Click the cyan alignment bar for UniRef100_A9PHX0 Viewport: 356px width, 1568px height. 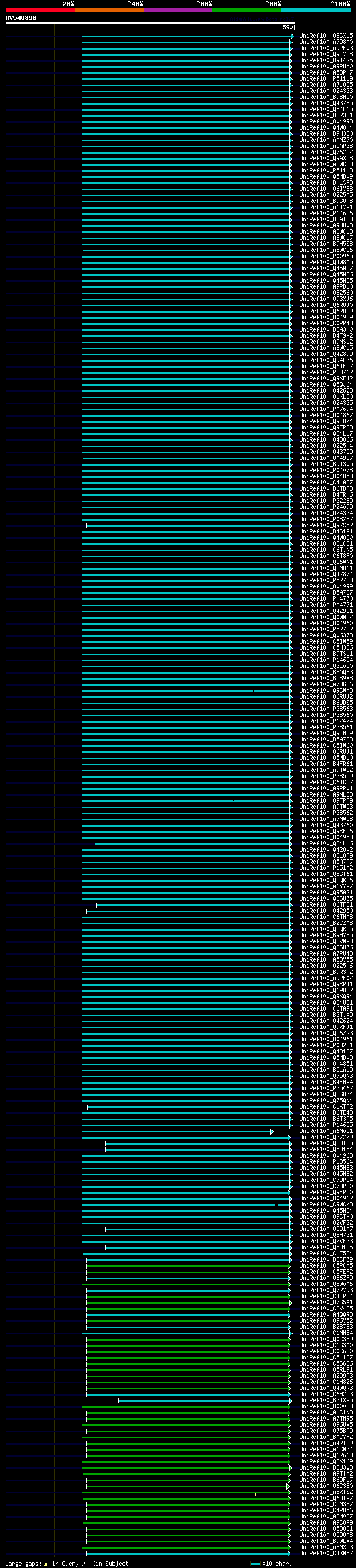186,66
